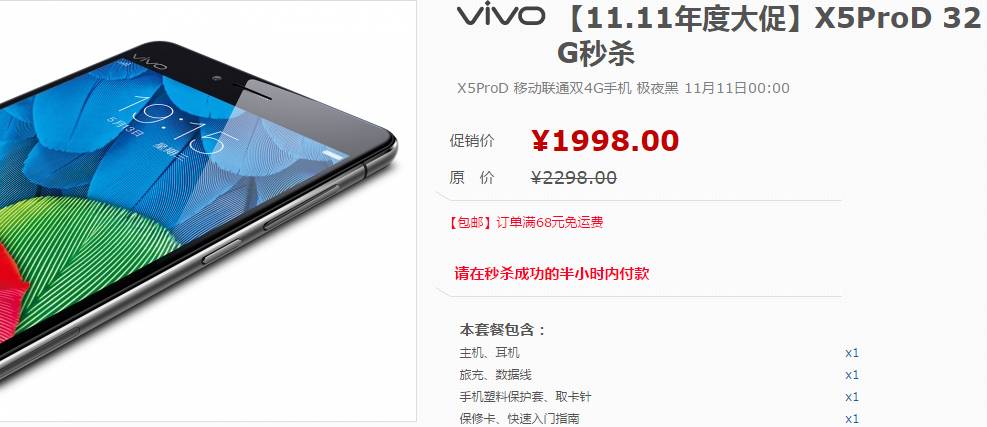Select the 保修卡、快速入门指南 package item
The image size is (987, 427).
pyautogui.click(x=519, y=419)
